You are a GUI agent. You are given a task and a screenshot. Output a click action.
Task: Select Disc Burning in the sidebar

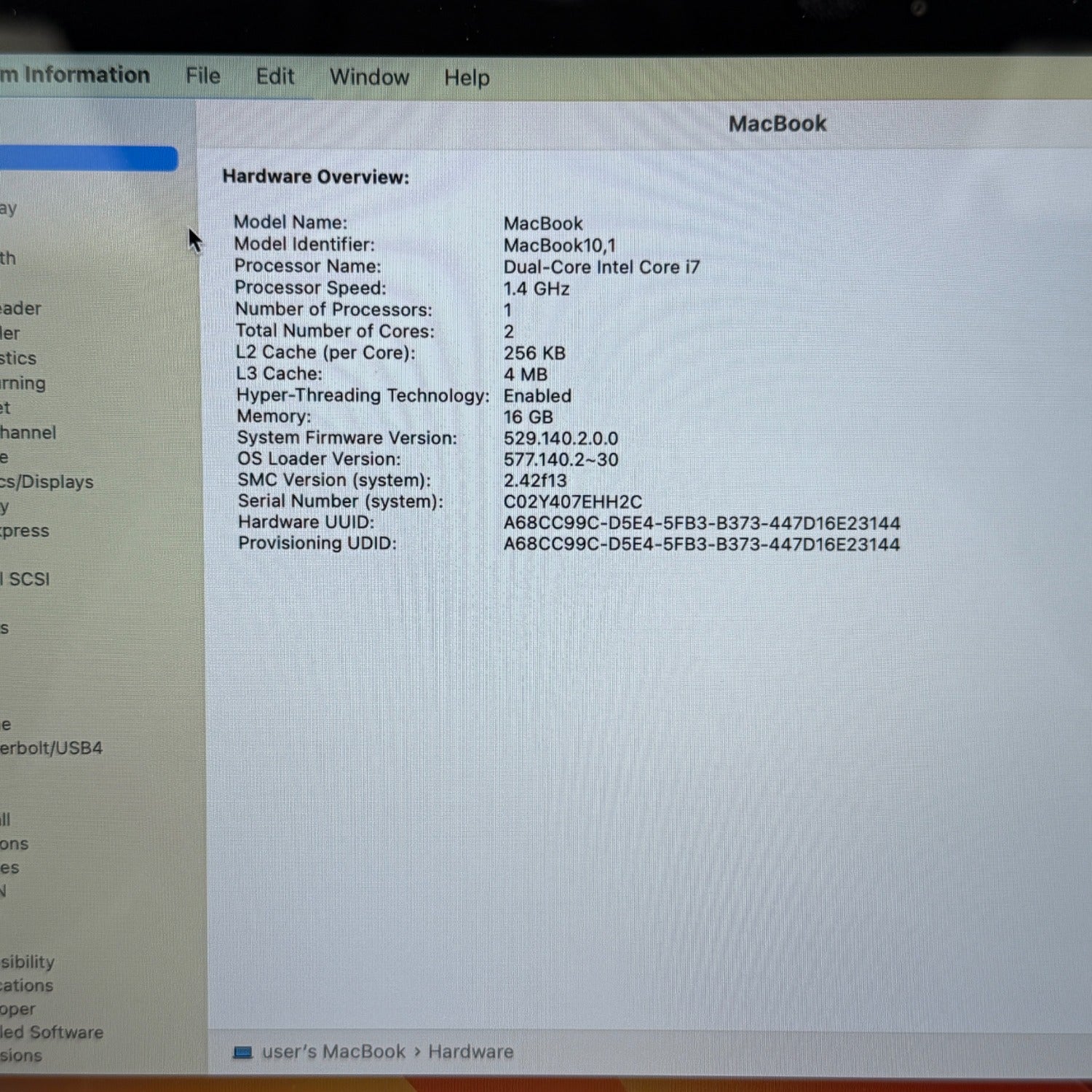click(x=23, y=383)
